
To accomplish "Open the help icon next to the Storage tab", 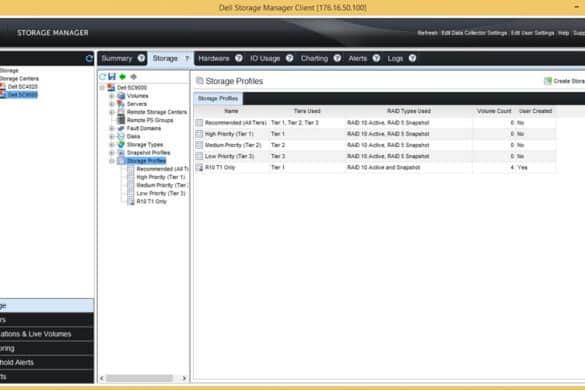I will tap(187, 58).
